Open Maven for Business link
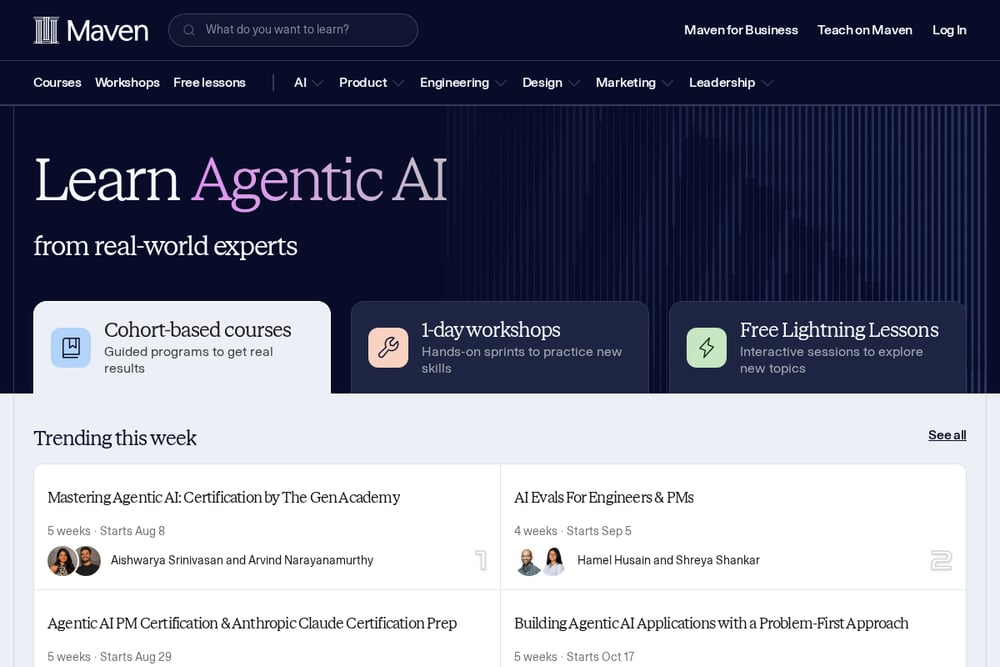Viewport: 1000px width, 667px height. click(x=741, y=30)
